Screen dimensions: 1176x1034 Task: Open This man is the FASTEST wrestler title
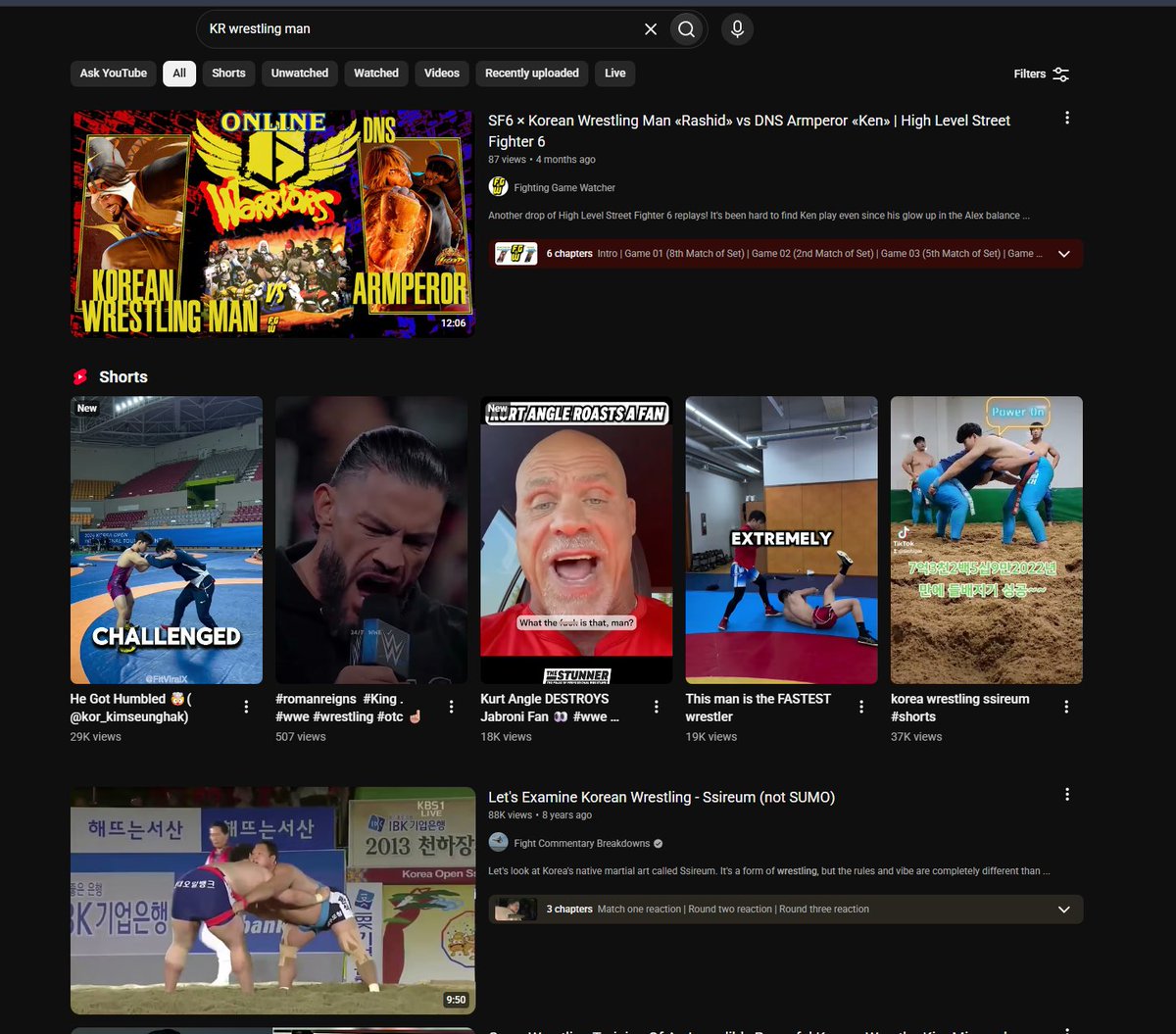point(758,708)
